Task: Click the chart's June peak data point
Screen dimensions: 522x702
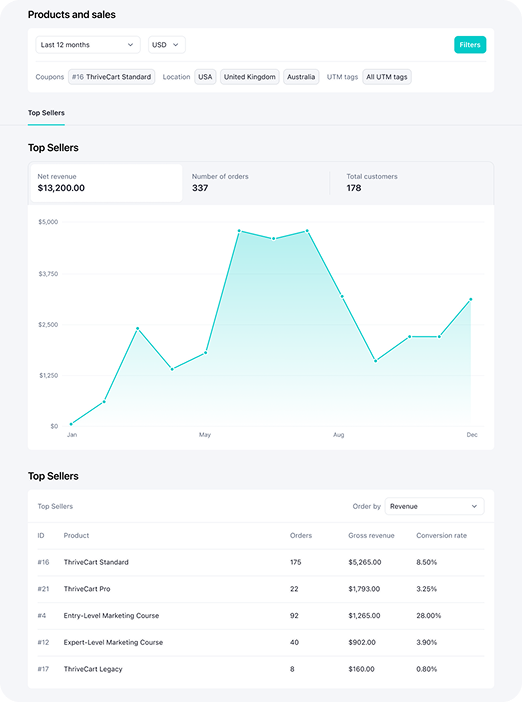Action: click(239, 231)
